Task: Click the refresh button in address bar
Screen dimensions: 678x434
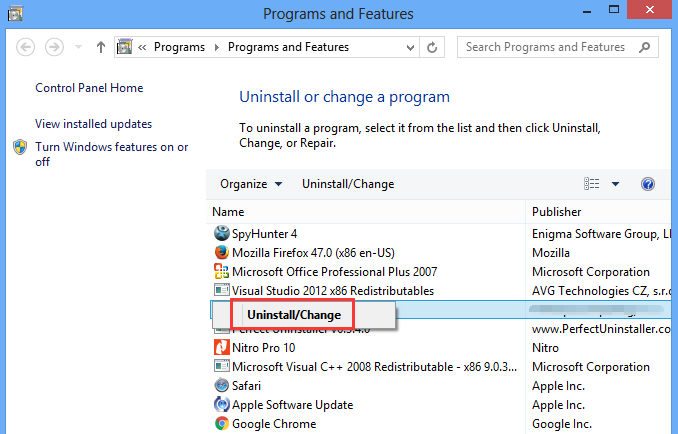Action: coord(432,47)
